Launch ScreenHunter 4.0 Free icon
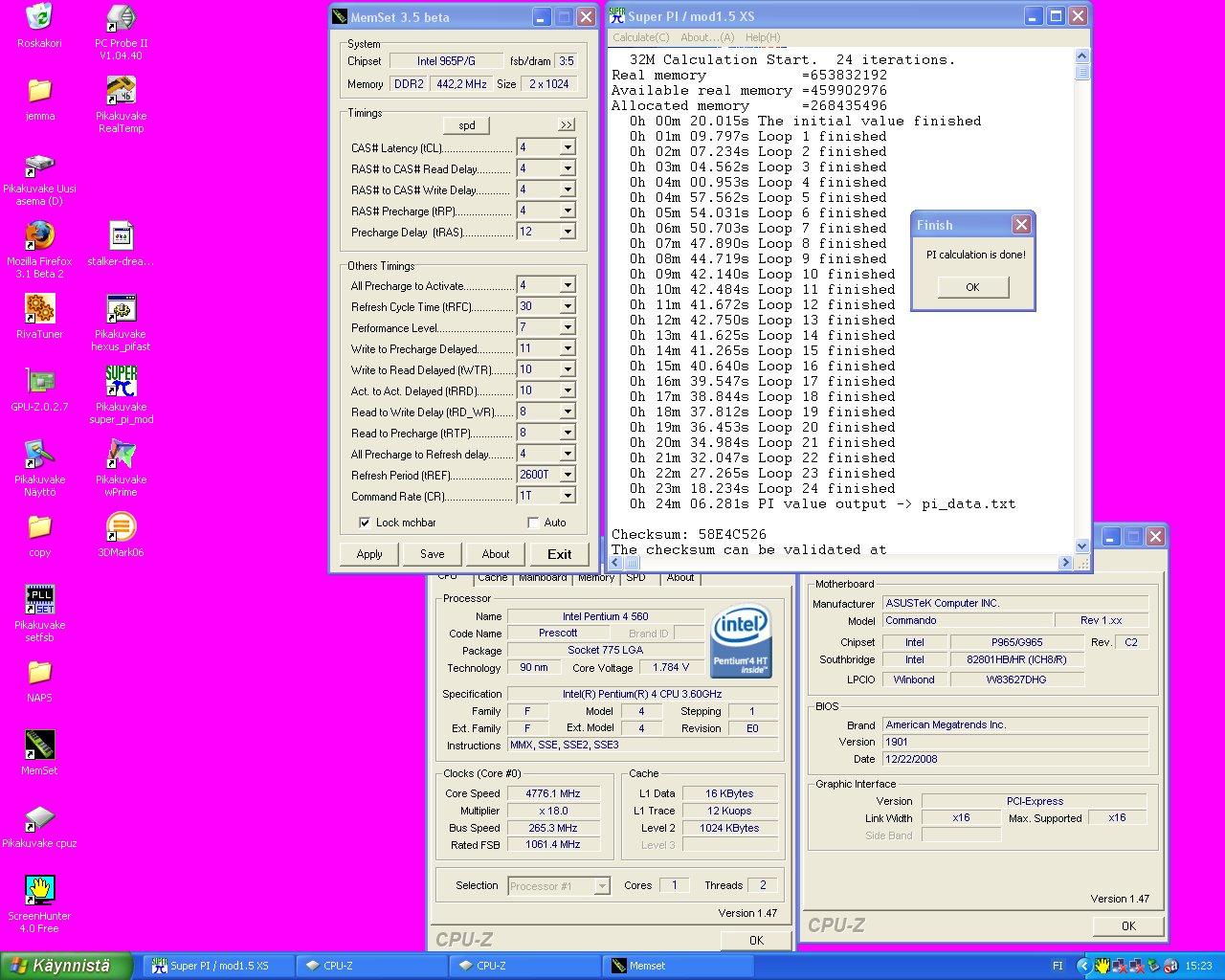Screen dimensions: 1225x980 coord(39,890)
